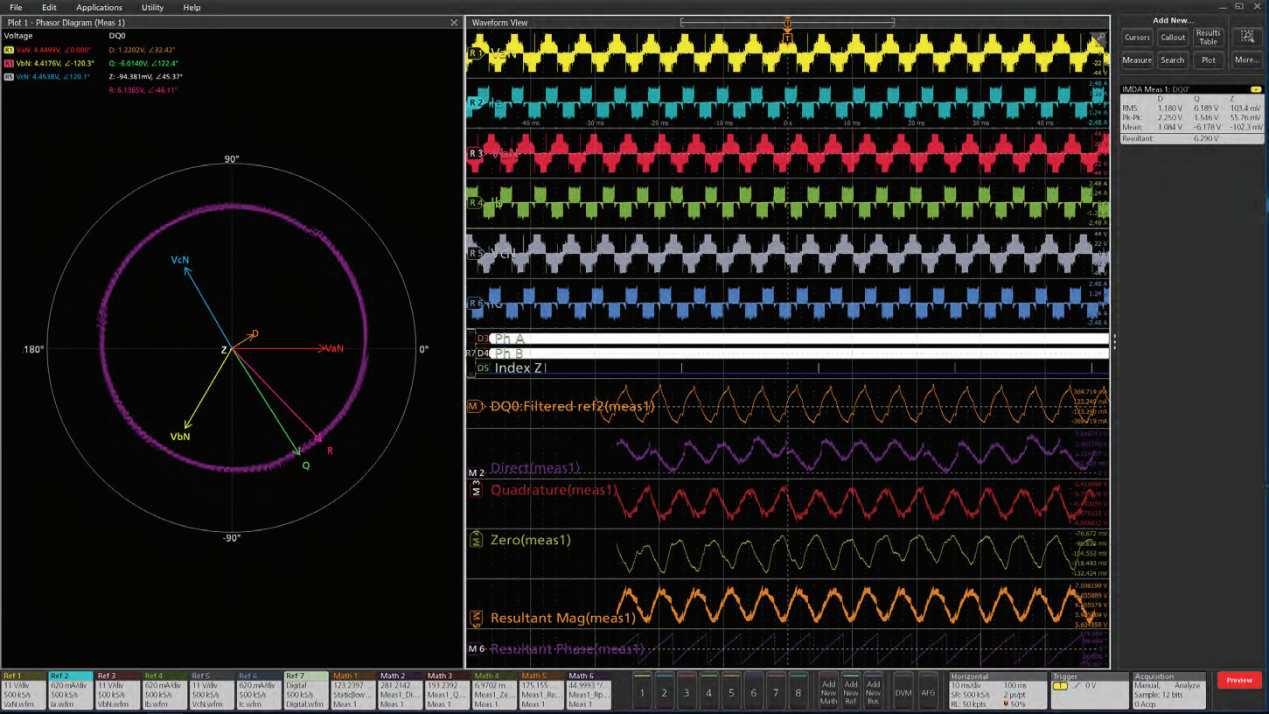Select the D5 Index Z digital label
Screen dimensions: 1269x714
[483, 368]
